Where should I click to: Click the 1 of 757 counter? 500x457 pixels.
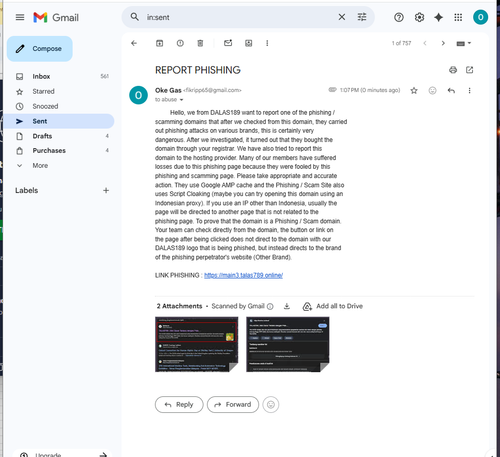(401, 43)
